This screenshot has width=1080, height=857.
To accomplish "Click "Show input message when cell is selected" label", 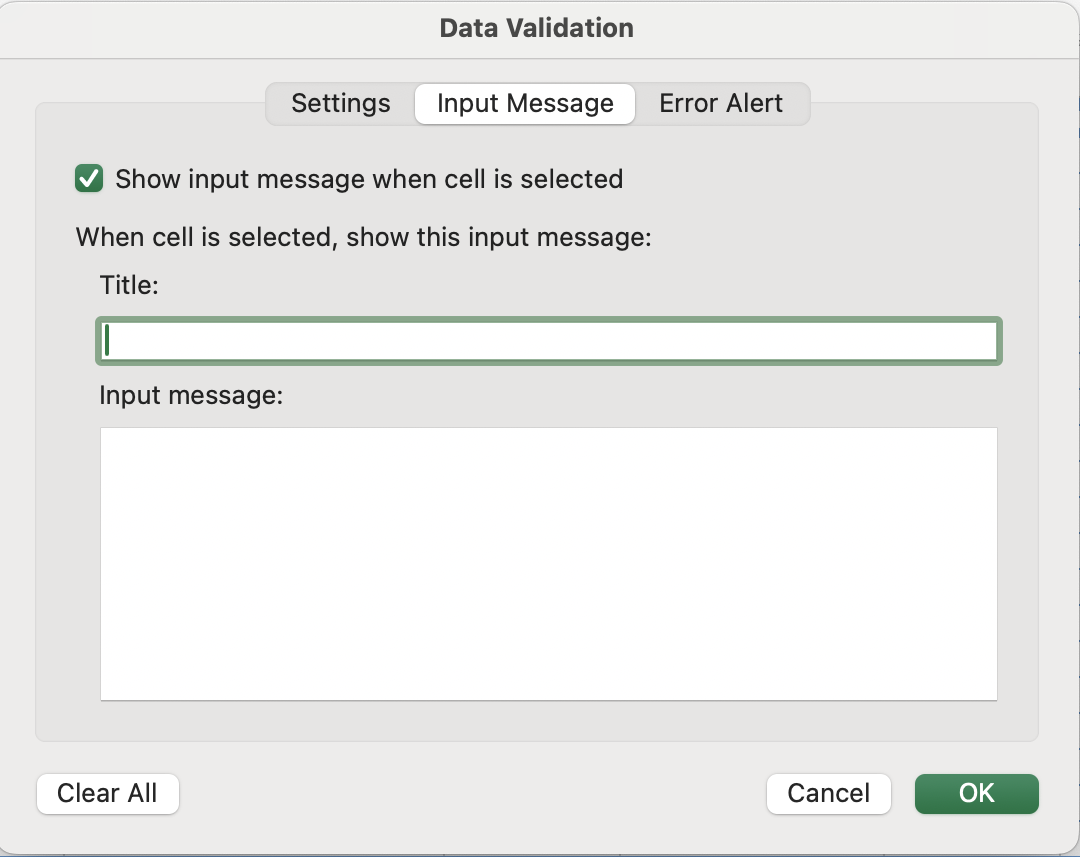I will tap(369, 180).
